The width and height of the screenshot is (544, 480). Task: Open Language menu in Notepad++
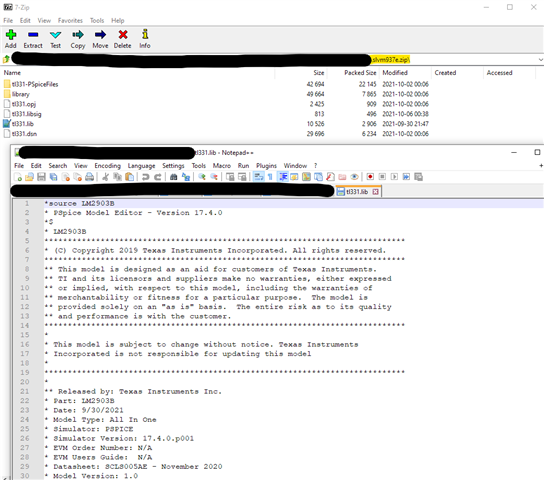click(x=141, y=166)
